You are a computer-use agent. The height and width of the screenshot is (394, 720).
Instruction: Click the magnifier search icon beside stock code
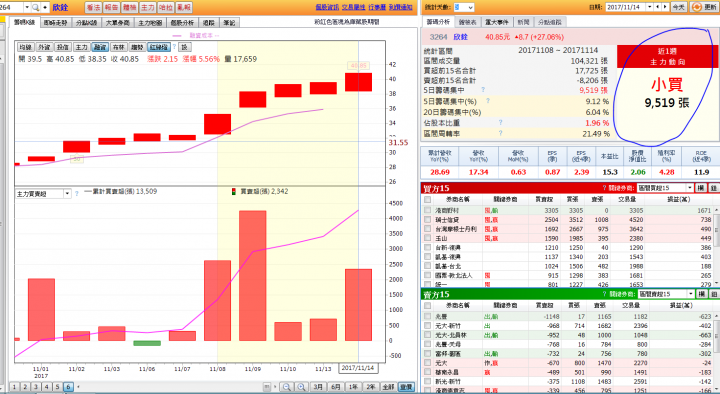(35, 7)
